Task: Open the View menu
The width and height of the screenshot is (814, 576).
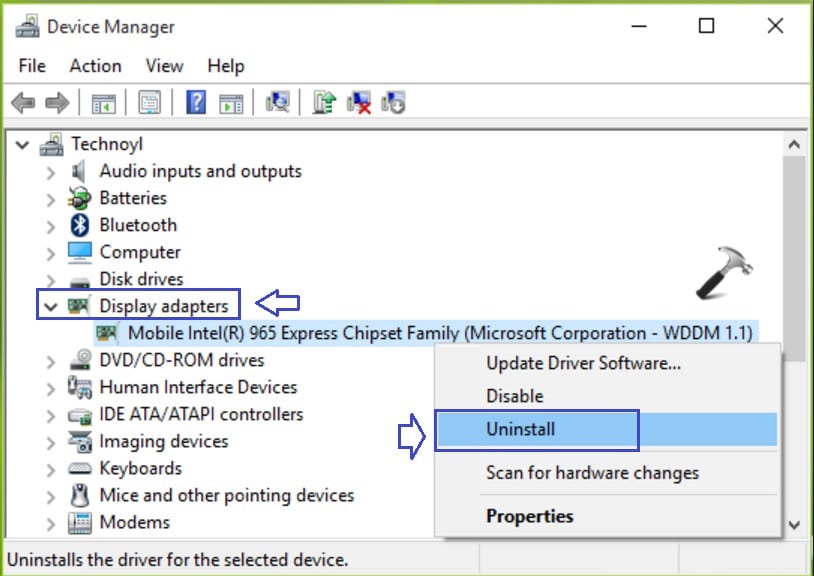Action: pos(164,66)
